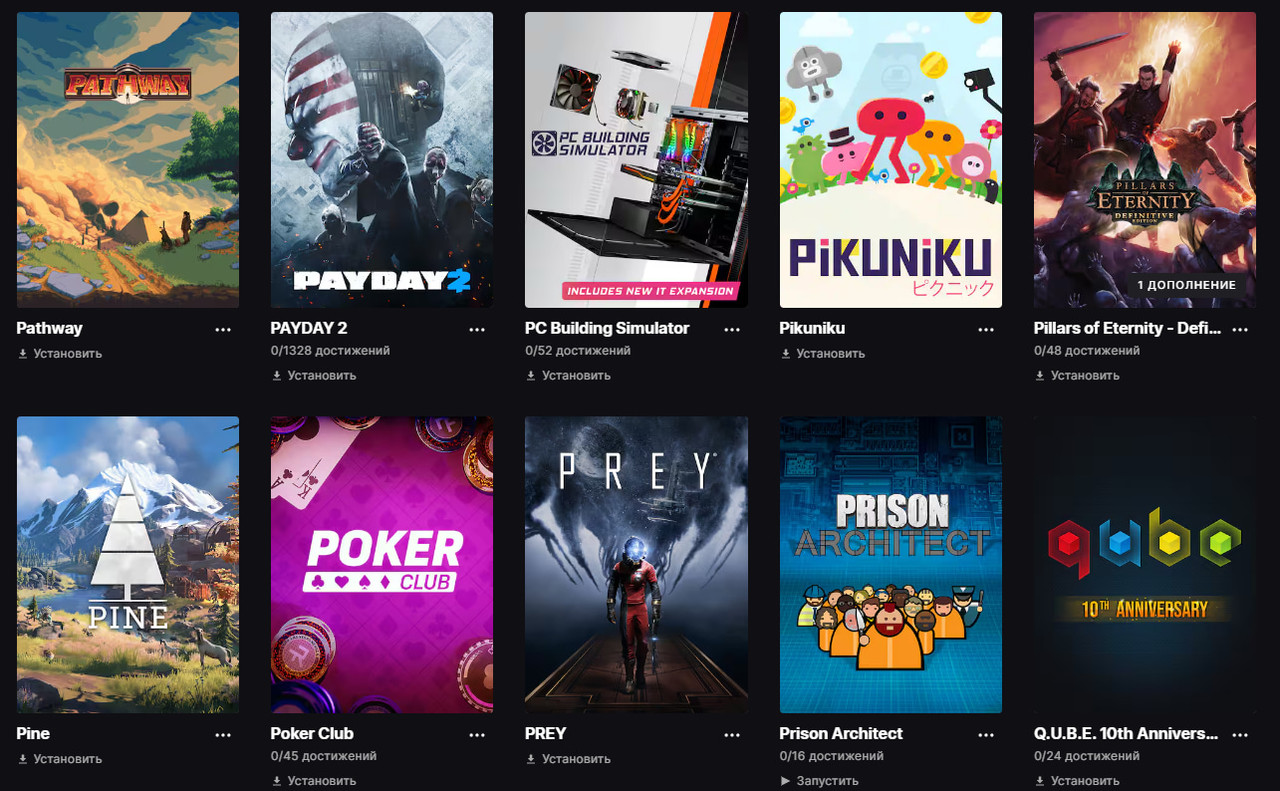This screenshot has width=1280, height=791.
Task: Select the Pine game cover thumbnail
Action: point(128,565)
